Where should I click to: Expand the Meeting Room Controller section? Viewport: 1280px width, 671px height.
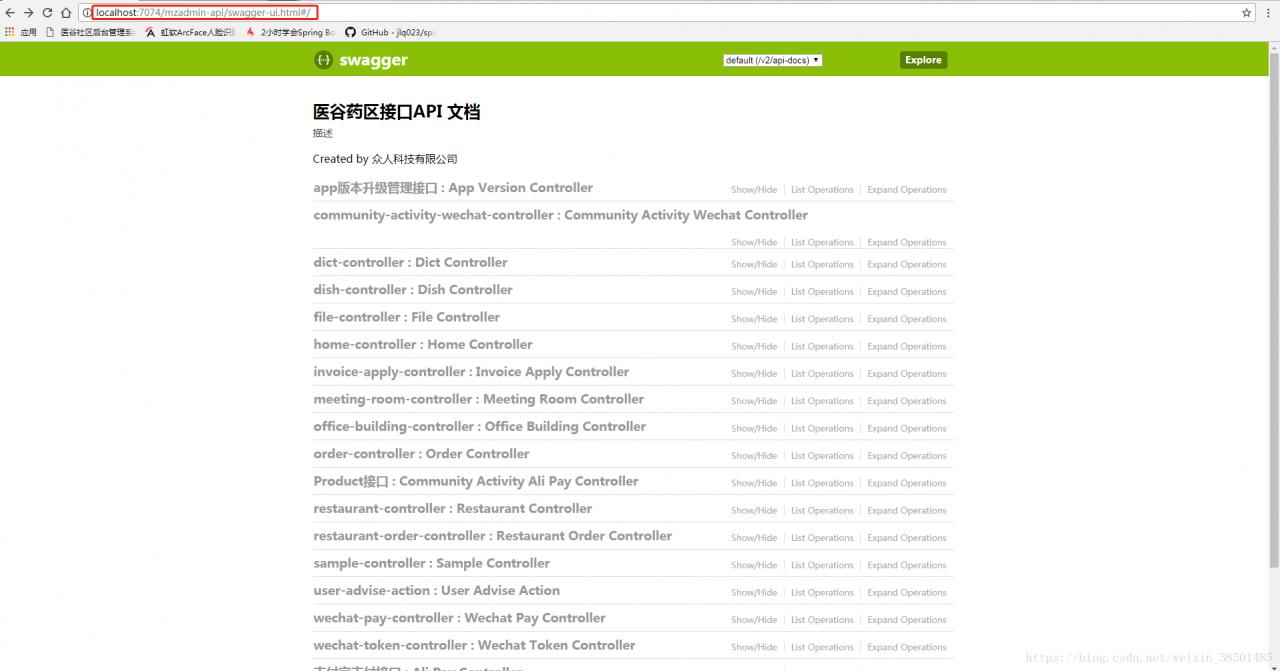click(478, 399)
